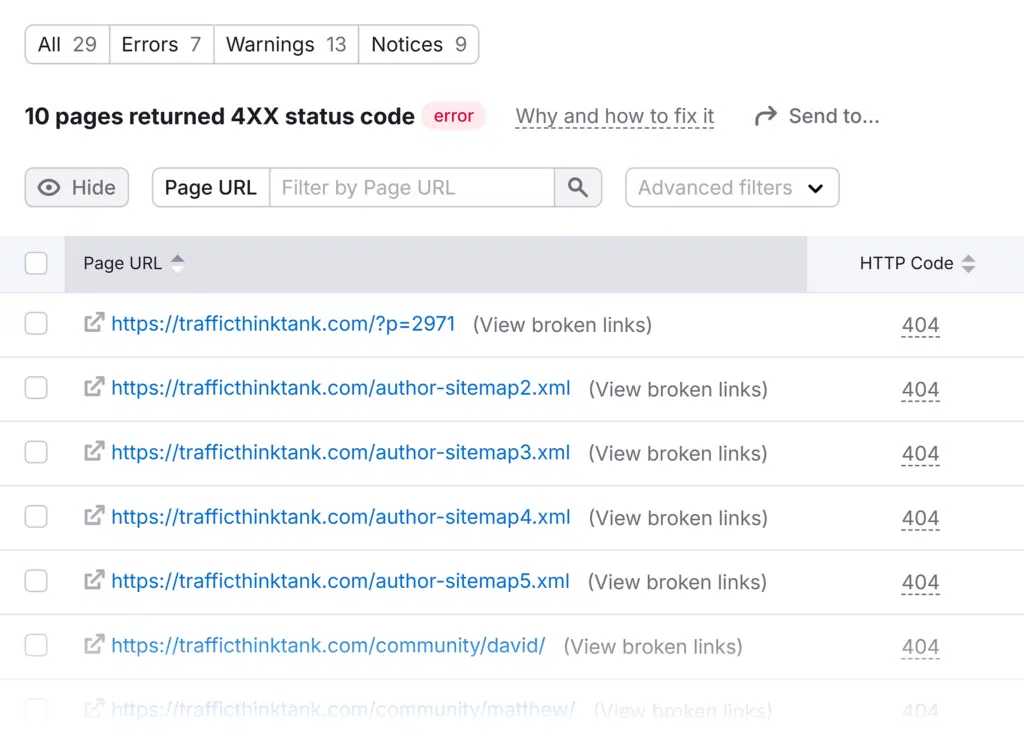The image size is (1024, 738).
Task: Open external link icon for author-sitemap3.xml
Action: [x=94, y=452]
